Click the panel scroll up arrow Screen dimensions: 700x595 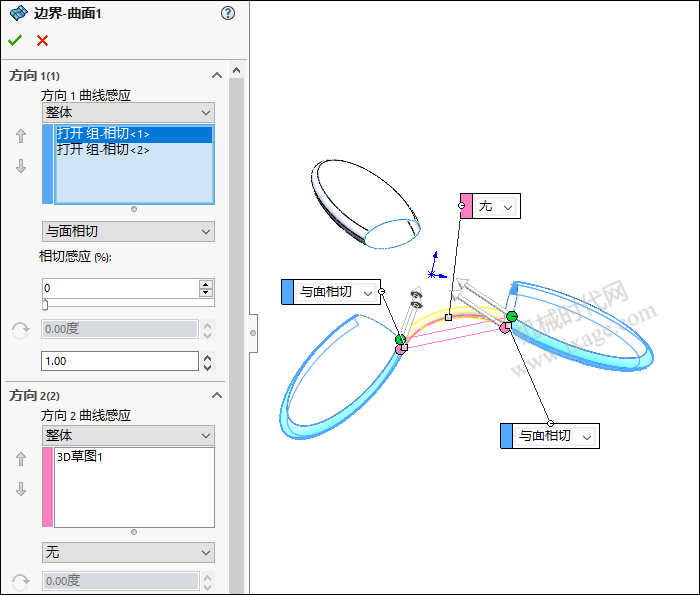coord(237,71)
